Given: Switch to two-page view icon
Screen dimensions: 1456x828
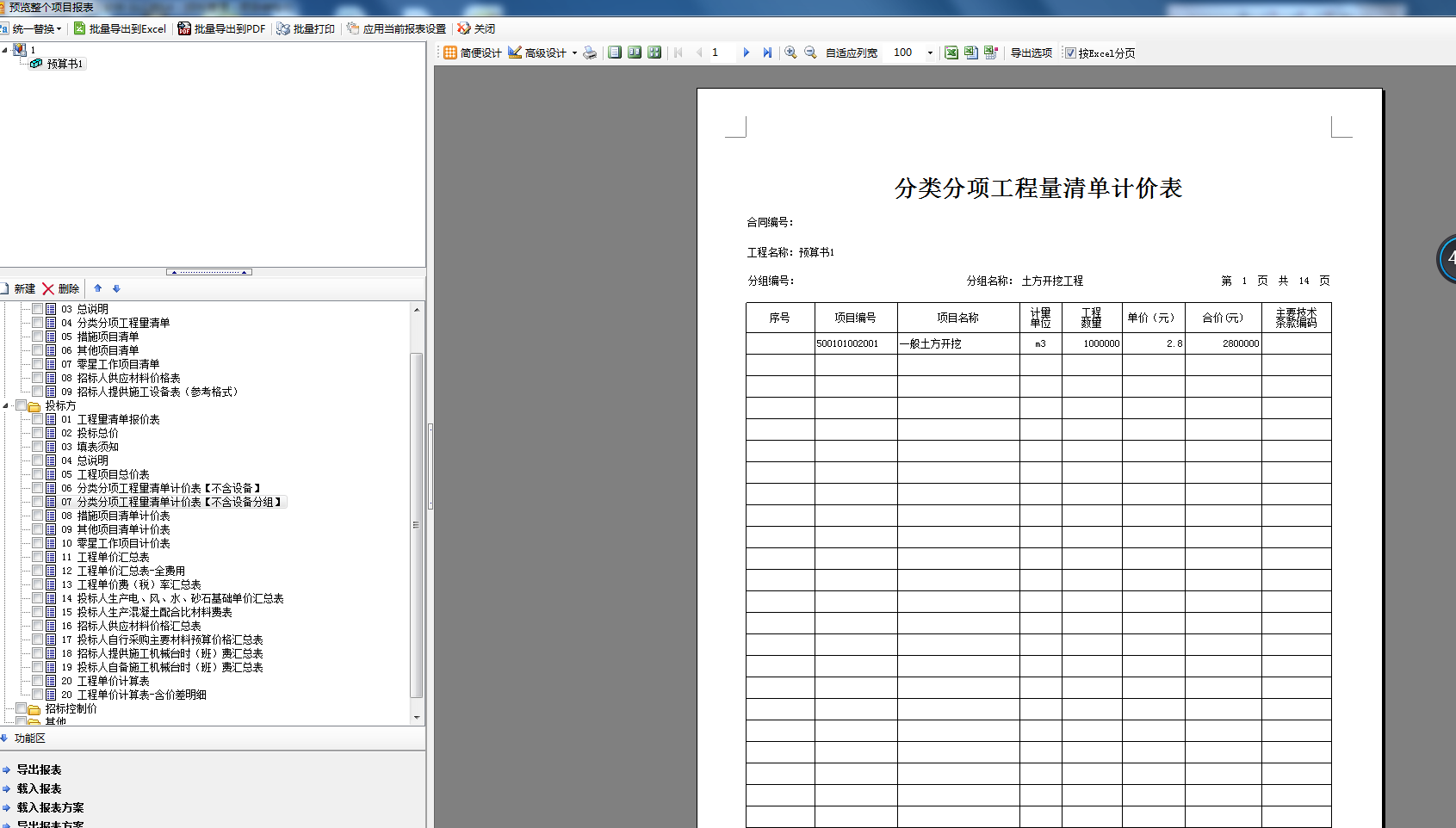Looking at the screenshot, I should (635, 53).
